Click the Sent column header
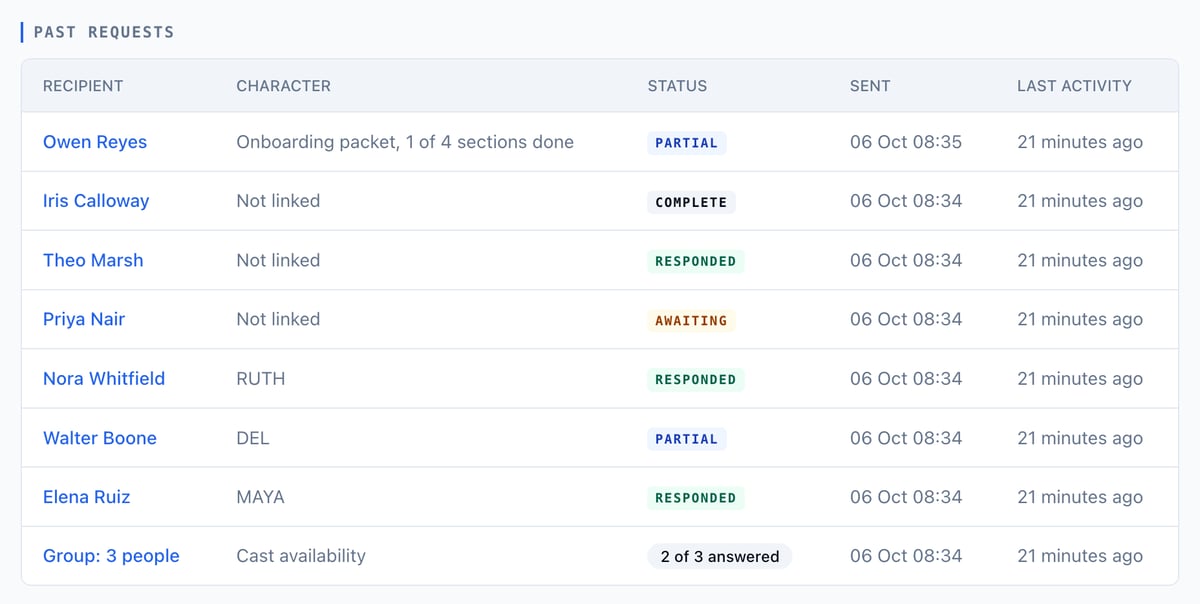This screenshot has height=604, width=1200. [870, 86]
